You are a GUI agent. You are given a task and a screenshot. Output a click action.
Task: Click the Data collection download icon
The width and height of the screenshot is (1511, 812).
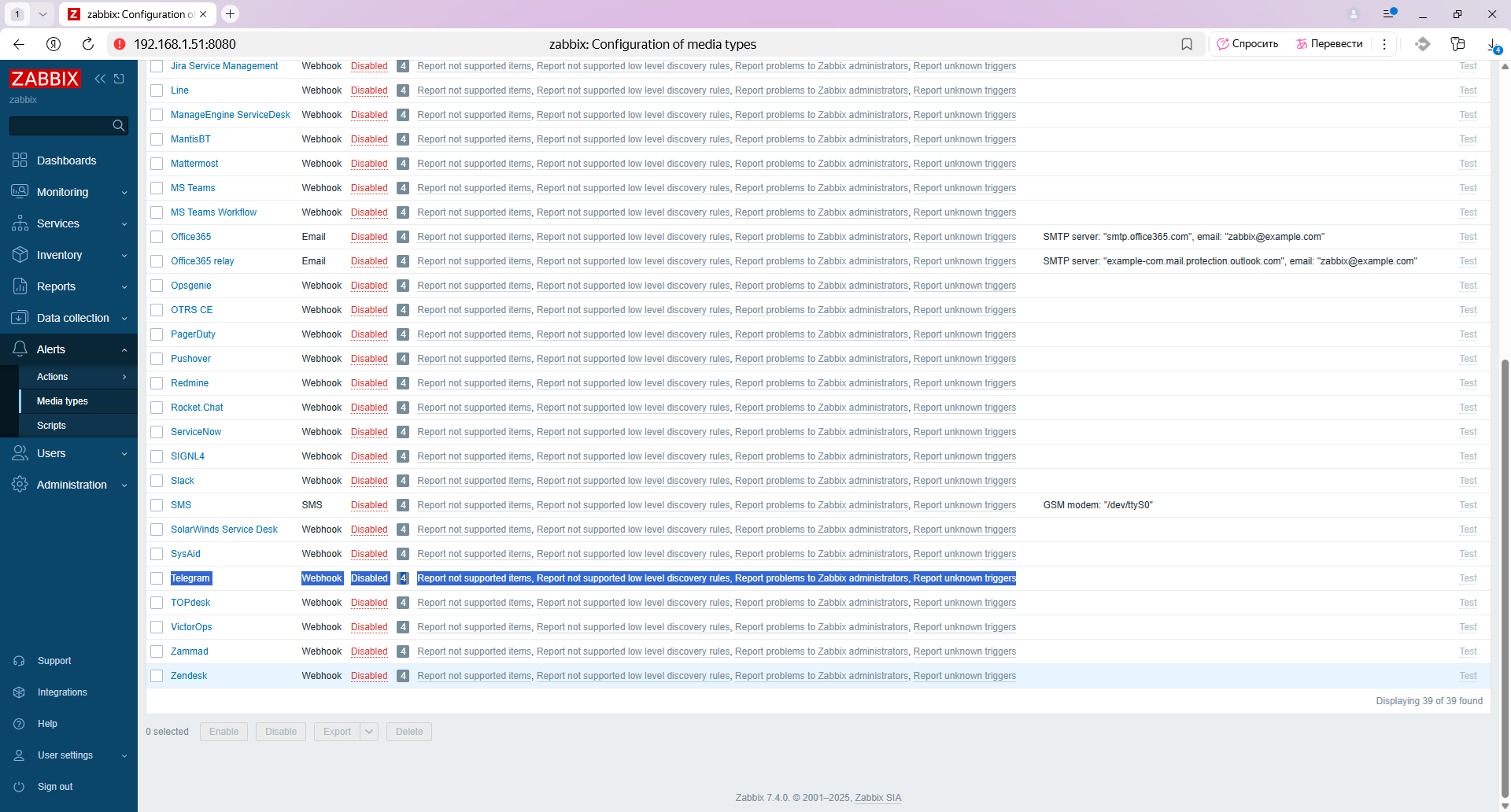point(20,318)
